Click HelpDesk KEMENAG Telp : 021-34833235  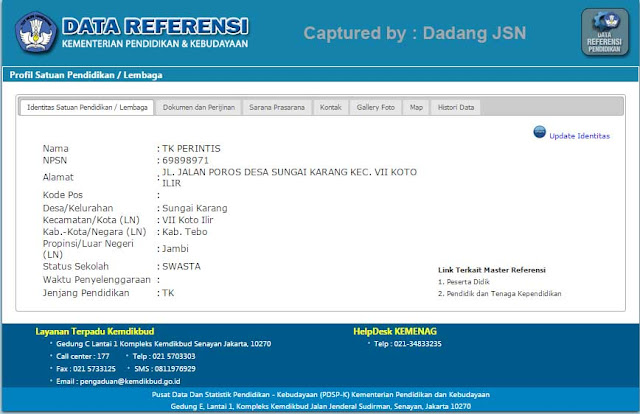coord(407,344)
